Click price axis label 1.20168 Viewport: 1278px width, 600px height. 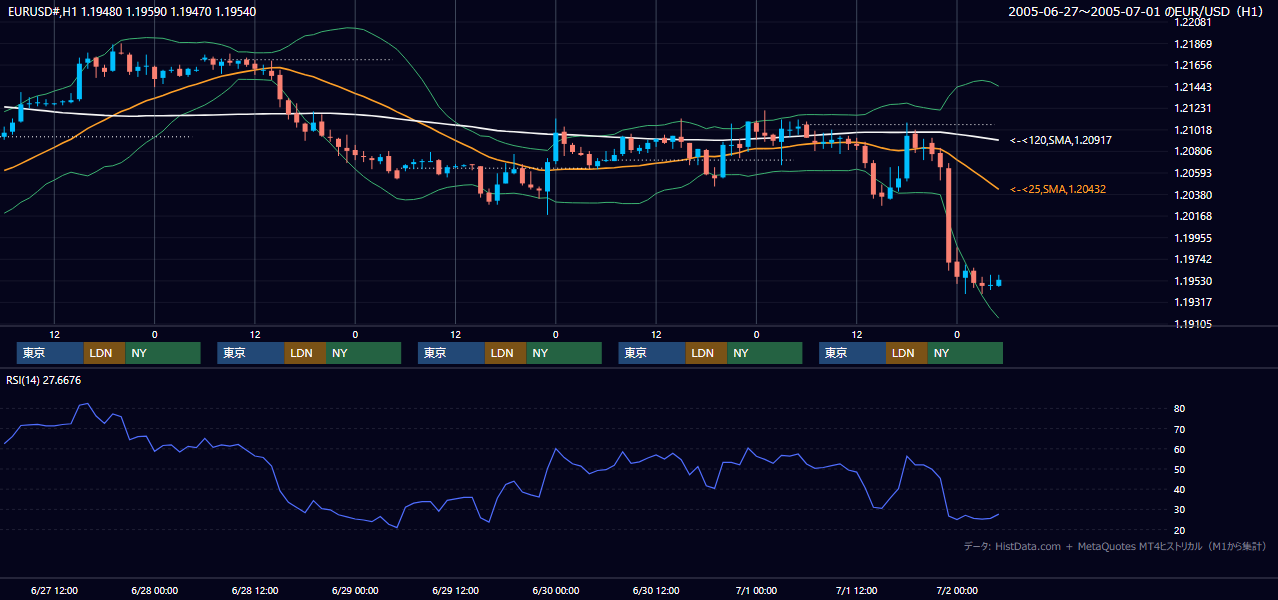1193,216
